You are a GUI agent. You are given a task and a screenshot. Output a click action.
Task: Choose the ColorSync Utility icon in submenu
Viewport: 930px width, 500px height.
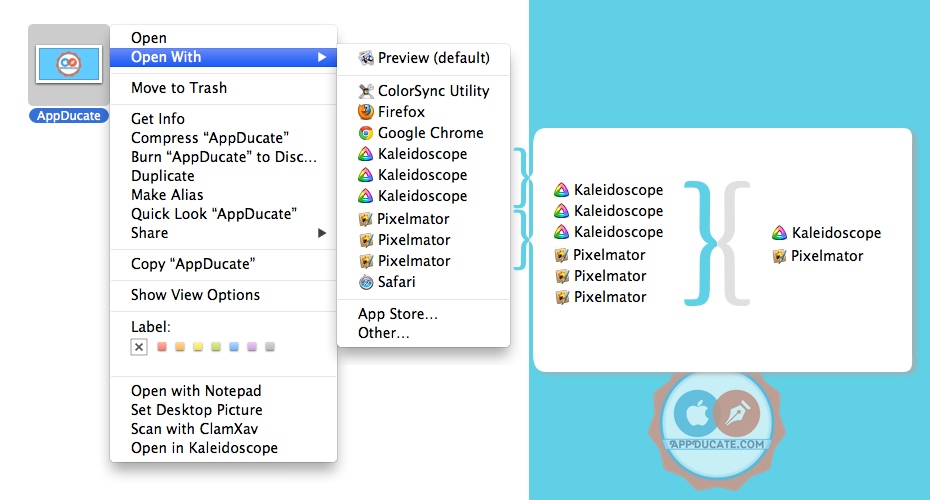(366, 91)
